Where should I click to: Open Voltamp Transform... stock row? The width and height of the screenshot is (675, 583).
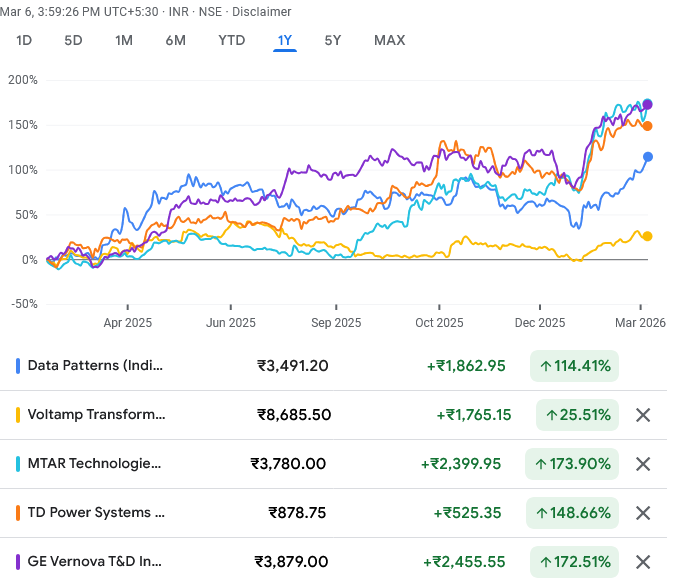pyautogui.click(x=333, y=415)
